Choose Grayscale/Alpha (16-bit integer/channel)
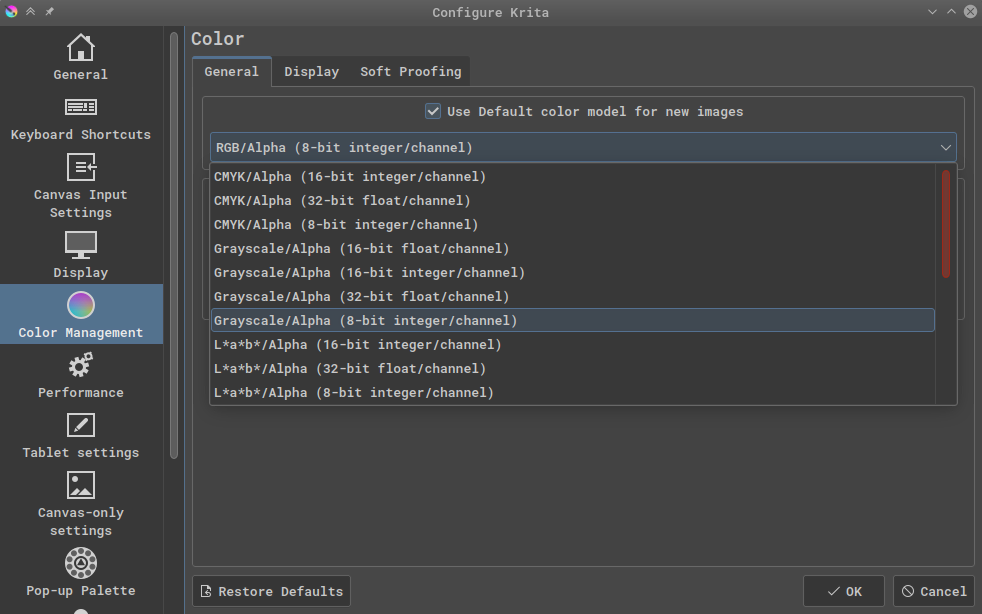This screenshot has height=614, width=982. point(572,273)
